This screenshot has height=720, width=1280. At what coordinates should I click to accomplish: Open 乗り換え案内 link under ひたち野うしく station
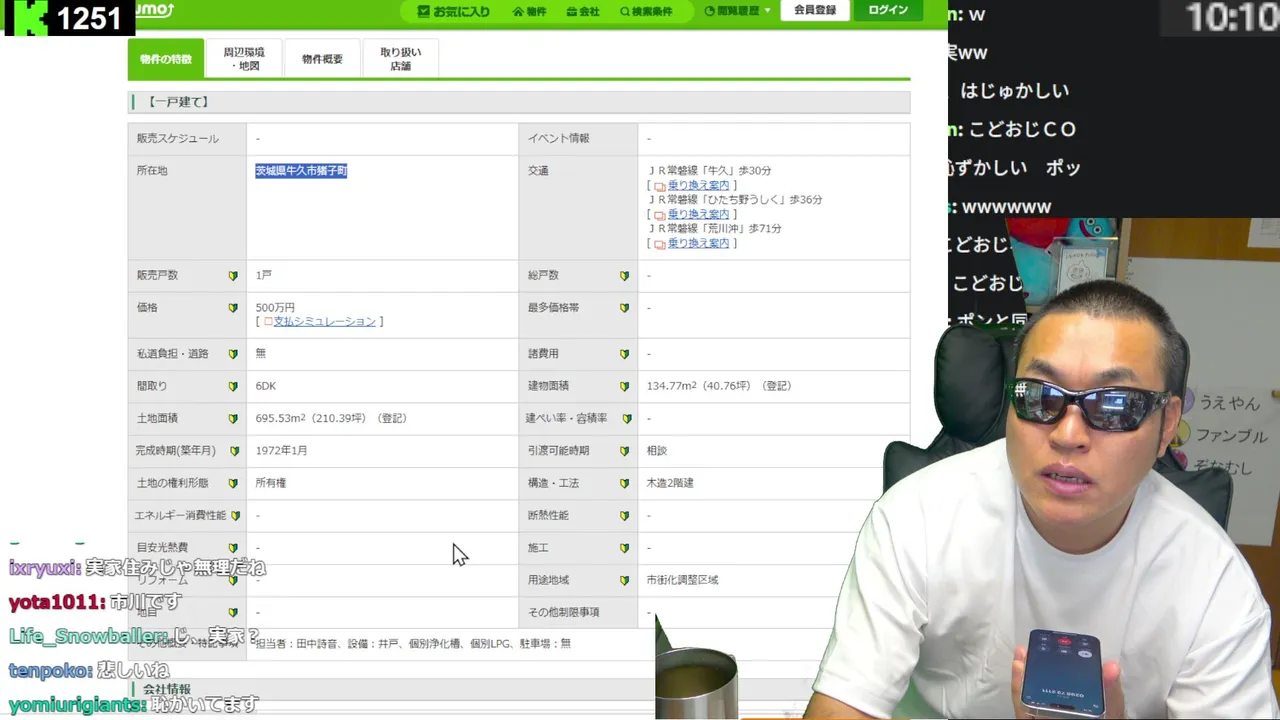698,214
